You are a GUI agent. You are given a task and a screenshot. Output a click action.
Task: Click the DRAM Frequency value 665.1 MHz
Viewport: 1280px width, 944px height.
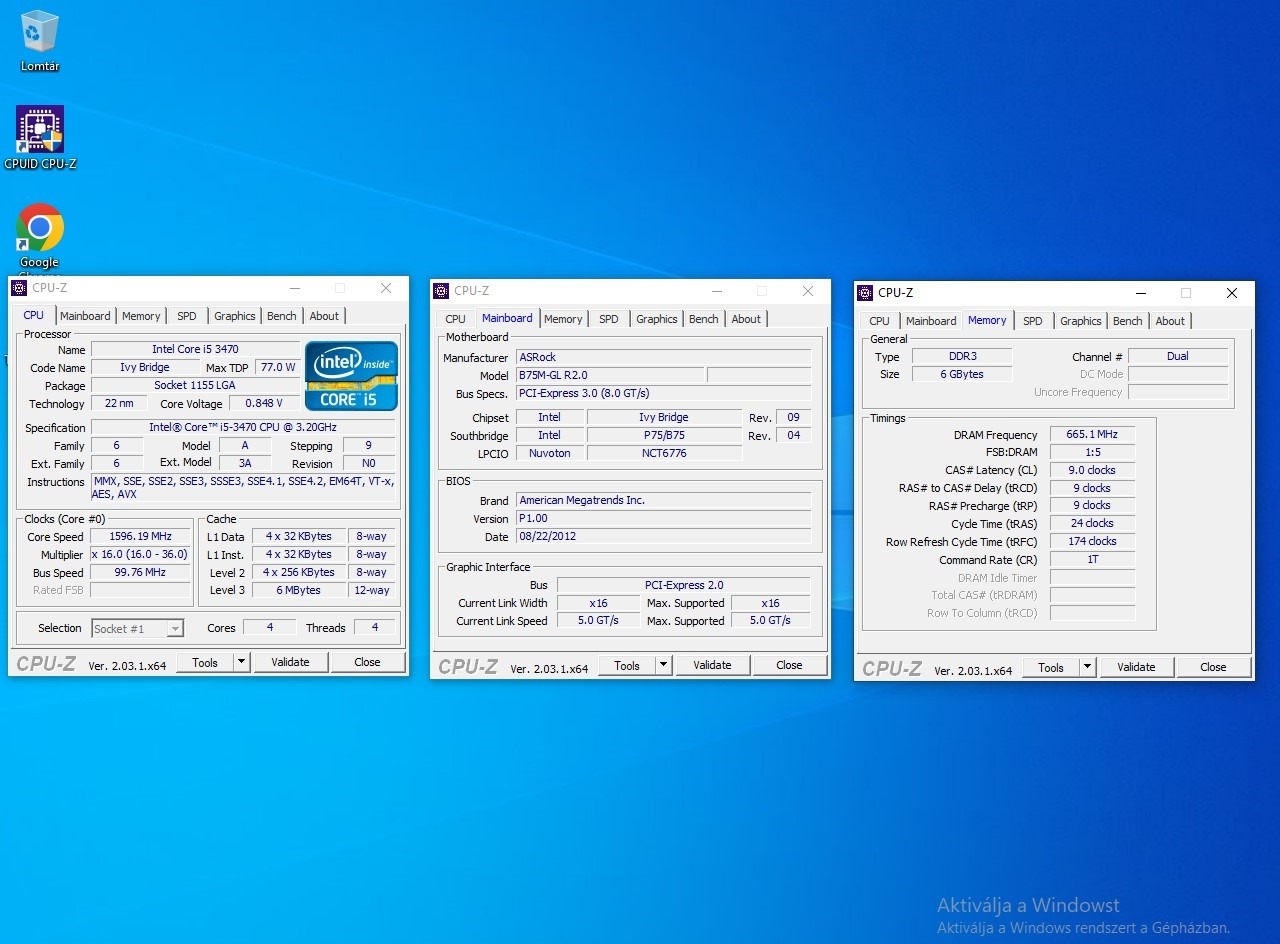tap(1092, 434)
